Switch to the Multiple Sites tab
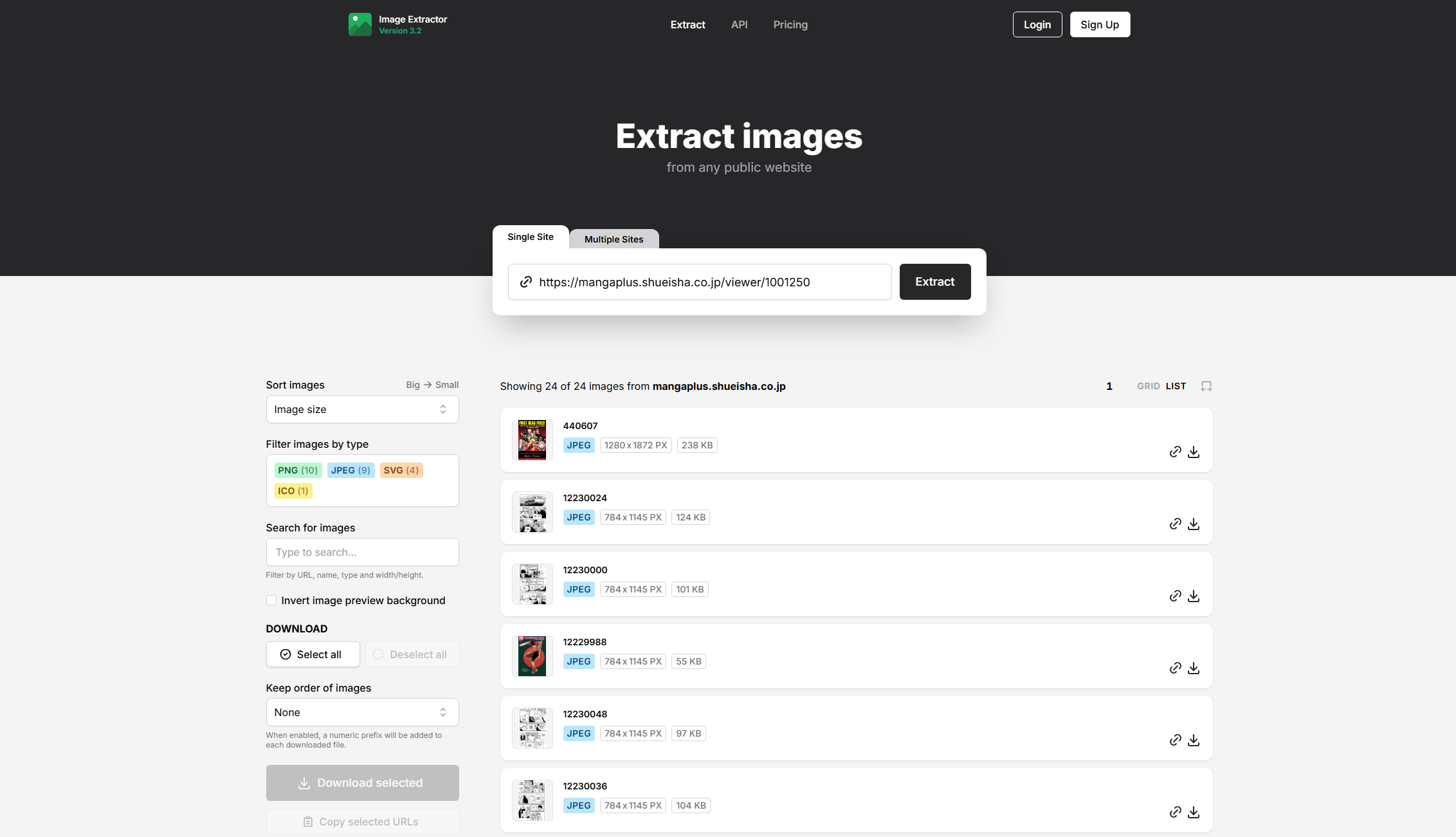The image size is (1456, 837). 614,239
